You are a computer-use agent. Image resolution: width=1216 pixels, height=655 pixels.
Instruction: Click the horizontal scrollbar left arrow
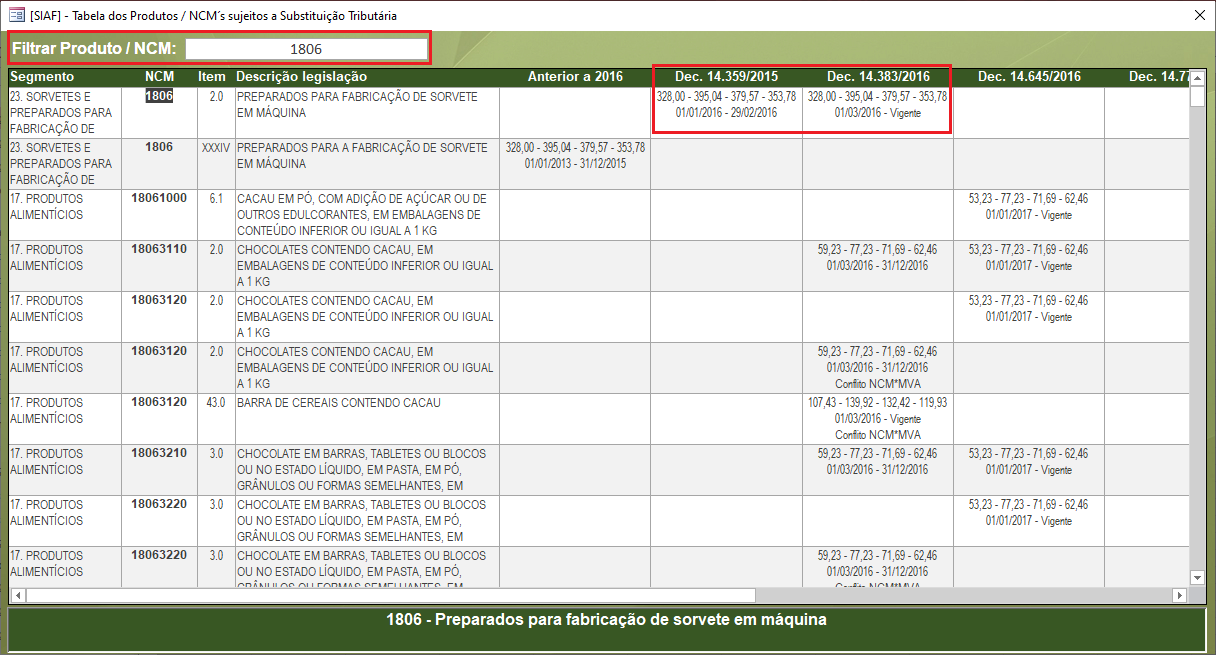coord(17,595)
